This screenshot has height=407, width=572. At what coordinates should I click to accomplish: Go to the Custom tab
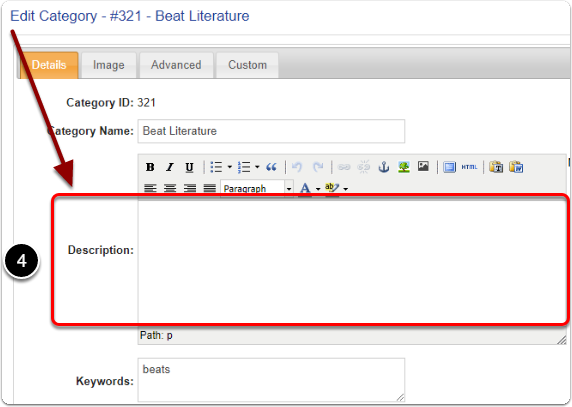pyautogui.click(x=247, y=65)
